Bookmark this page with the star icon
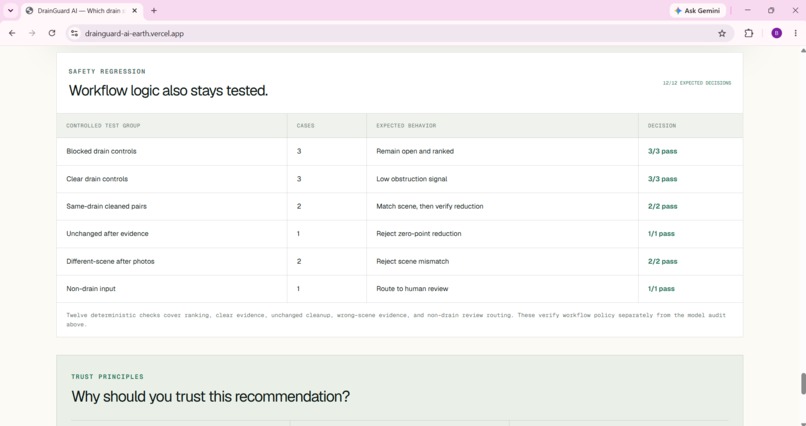The width and height of the screenshot is (806, 426). tap(722, 33)
